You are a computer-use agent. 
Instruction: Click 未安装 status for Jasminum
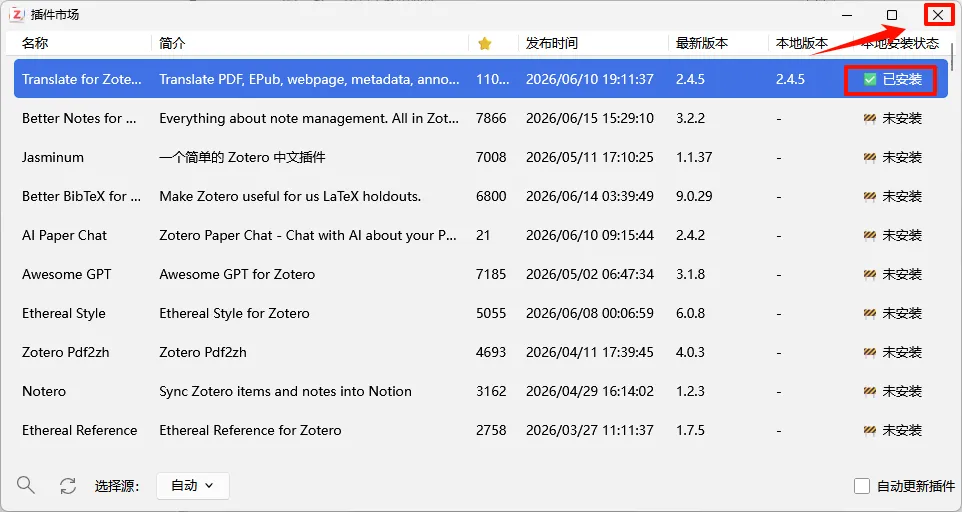point(902,158)
